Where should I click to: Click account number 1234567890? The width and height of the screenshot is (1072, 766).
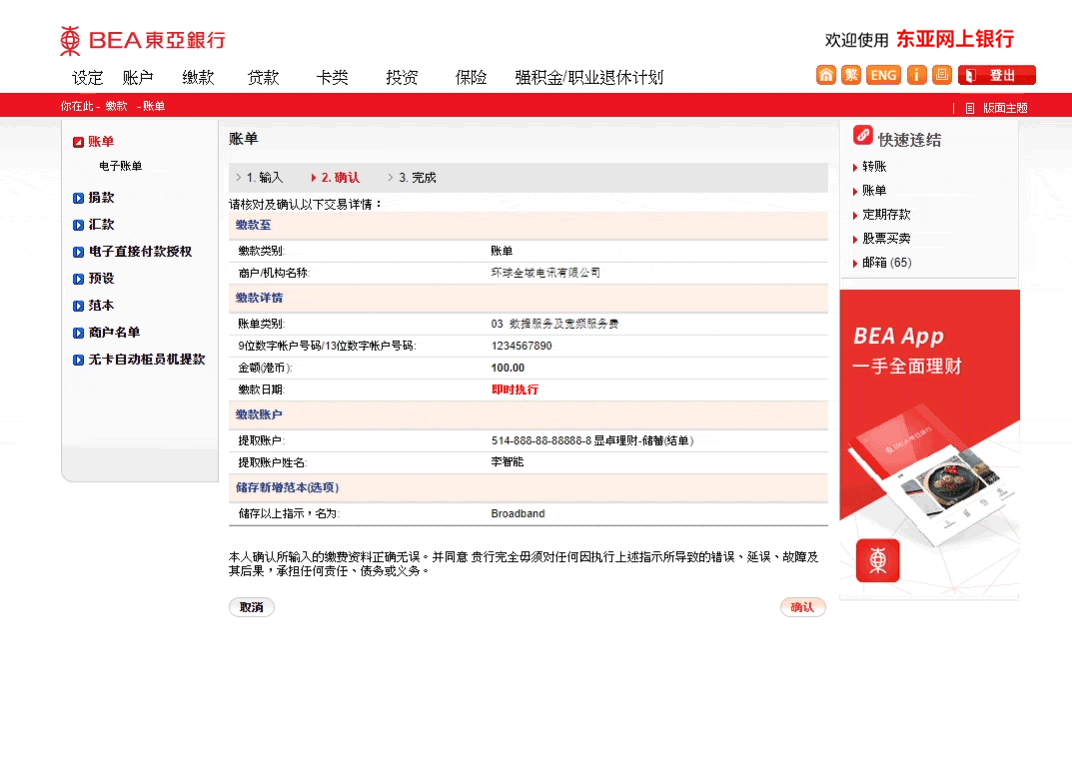pos(522,346)
